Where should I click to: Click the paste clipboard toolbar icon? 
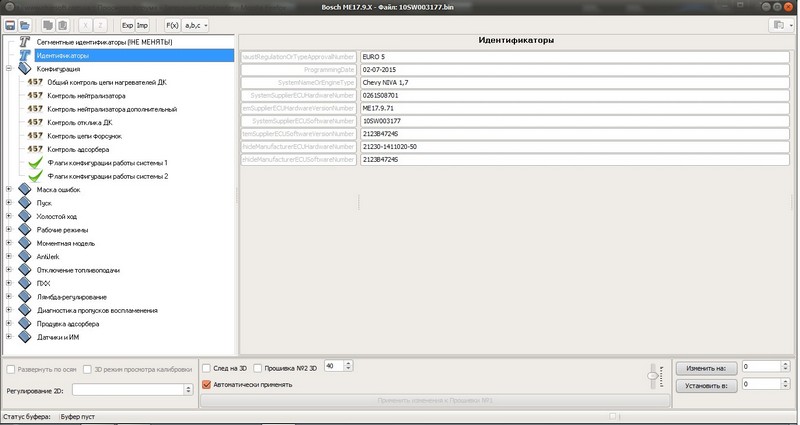point(62,24)
